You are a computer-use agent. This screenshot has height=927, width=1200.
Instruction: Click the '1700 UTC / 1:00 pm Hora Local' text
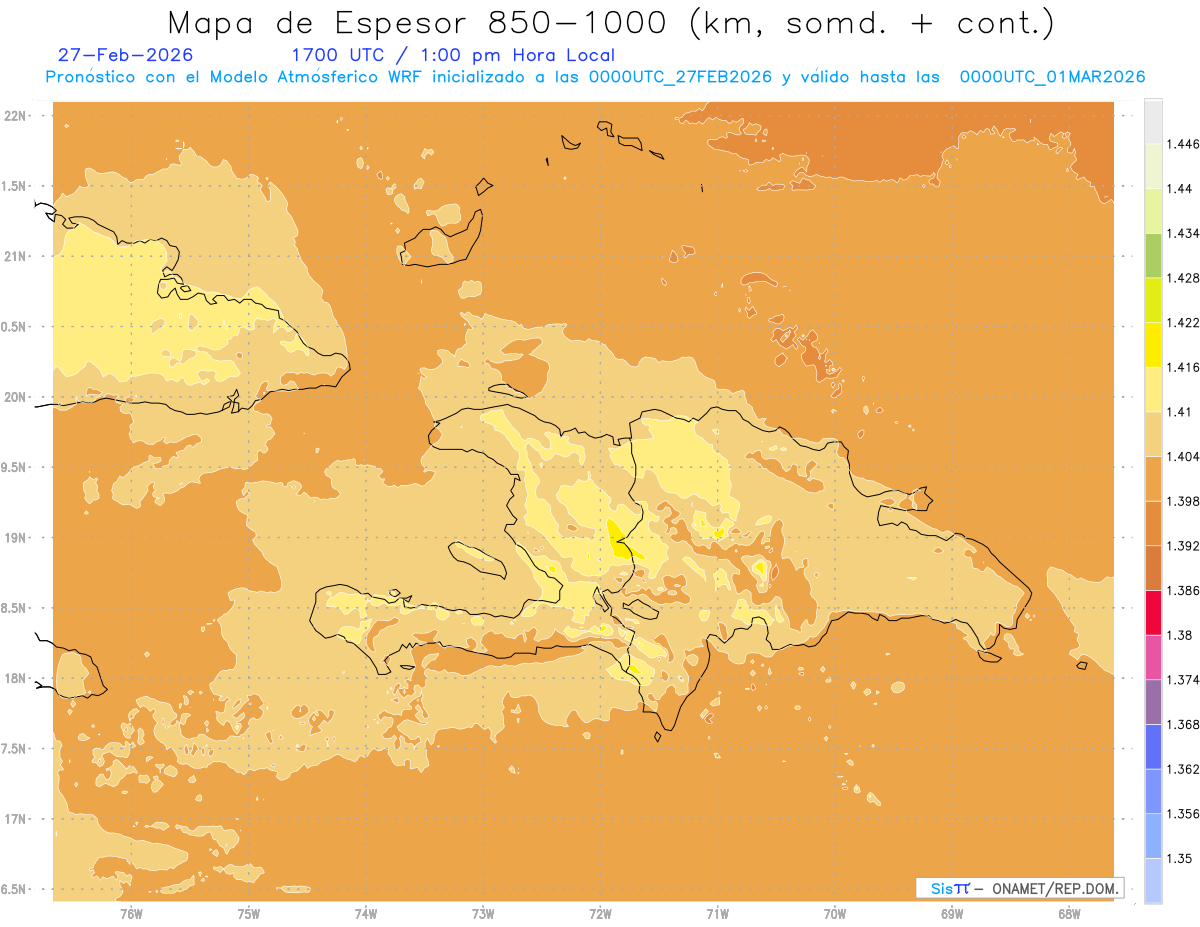click(453, 55)
